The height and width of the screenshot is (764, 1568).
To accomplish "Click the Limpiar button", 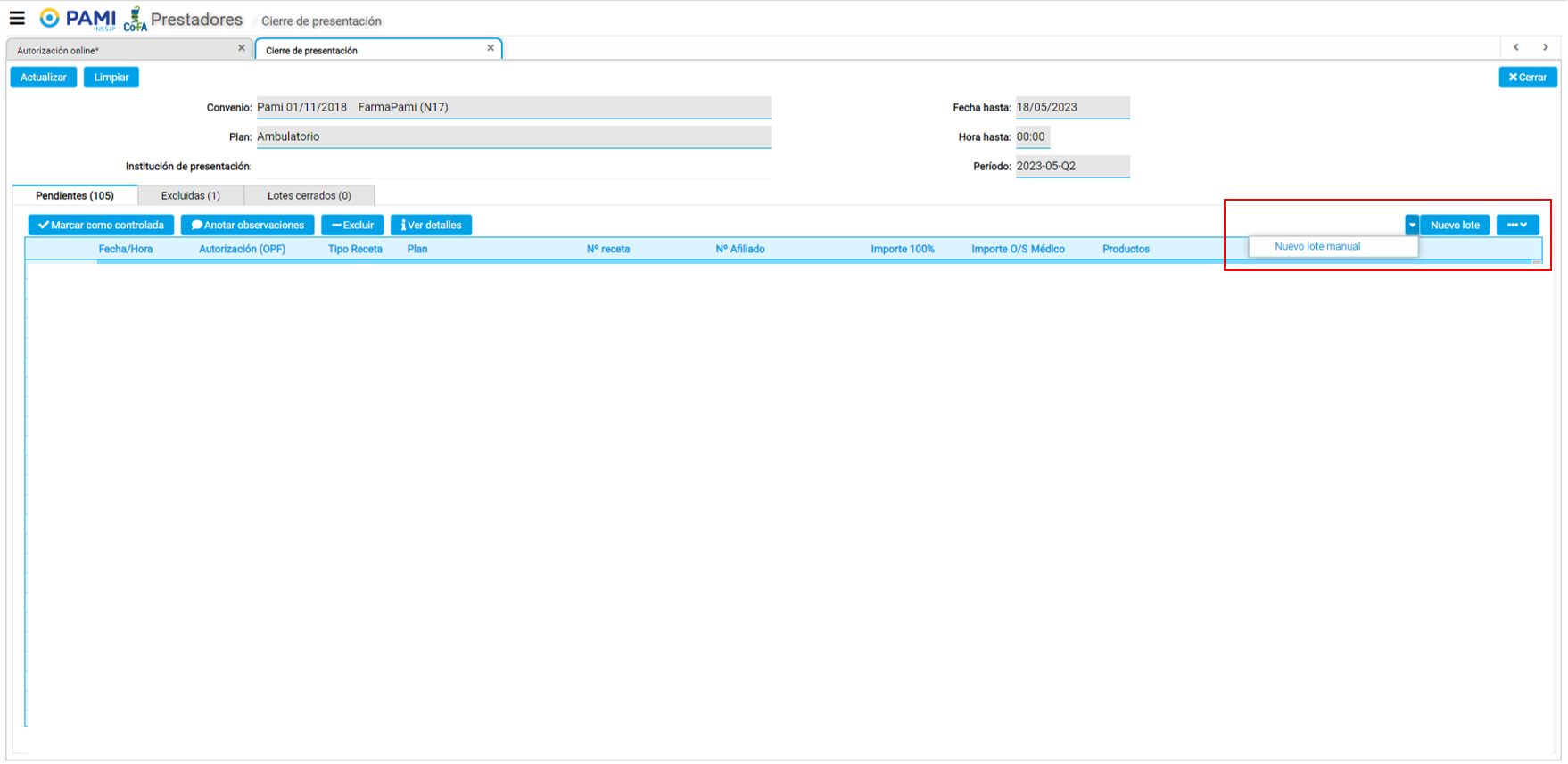I will pos(111,78).
